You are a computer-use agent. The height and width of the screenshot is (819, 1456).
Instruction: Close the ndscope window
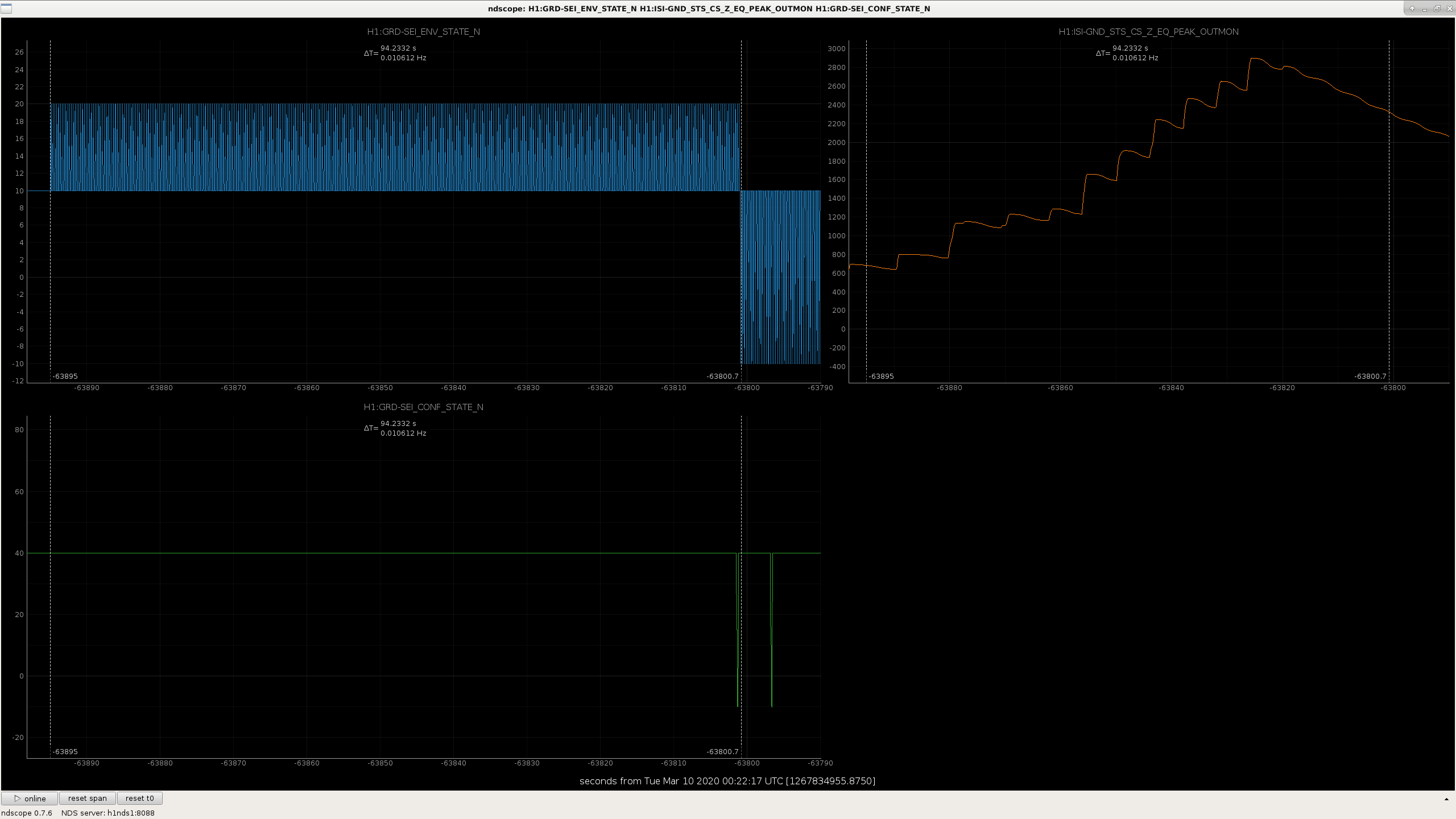click(1449, 9)
